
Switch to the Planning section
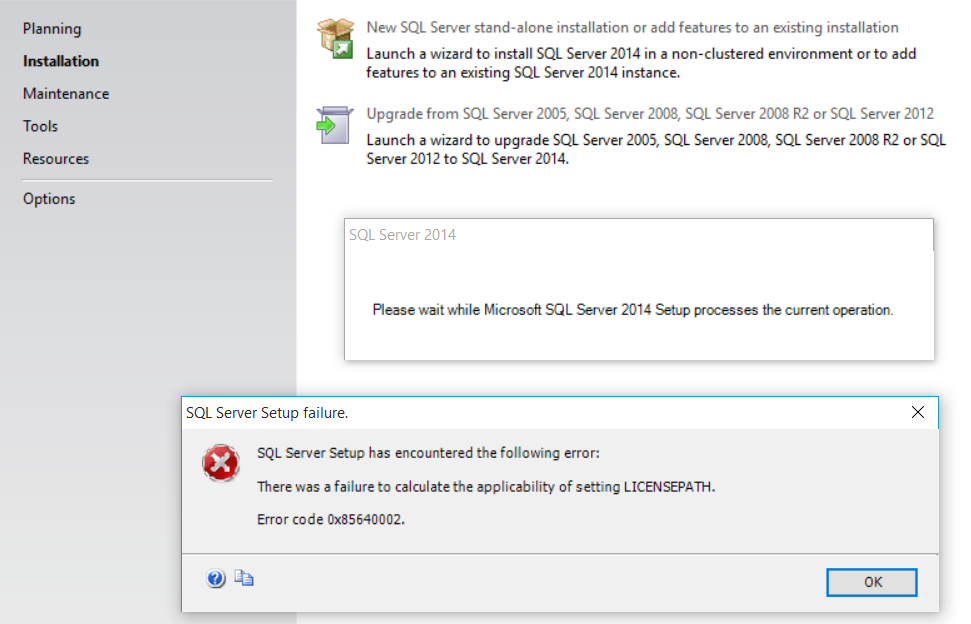pyautogui.click(x=52, y=28)
